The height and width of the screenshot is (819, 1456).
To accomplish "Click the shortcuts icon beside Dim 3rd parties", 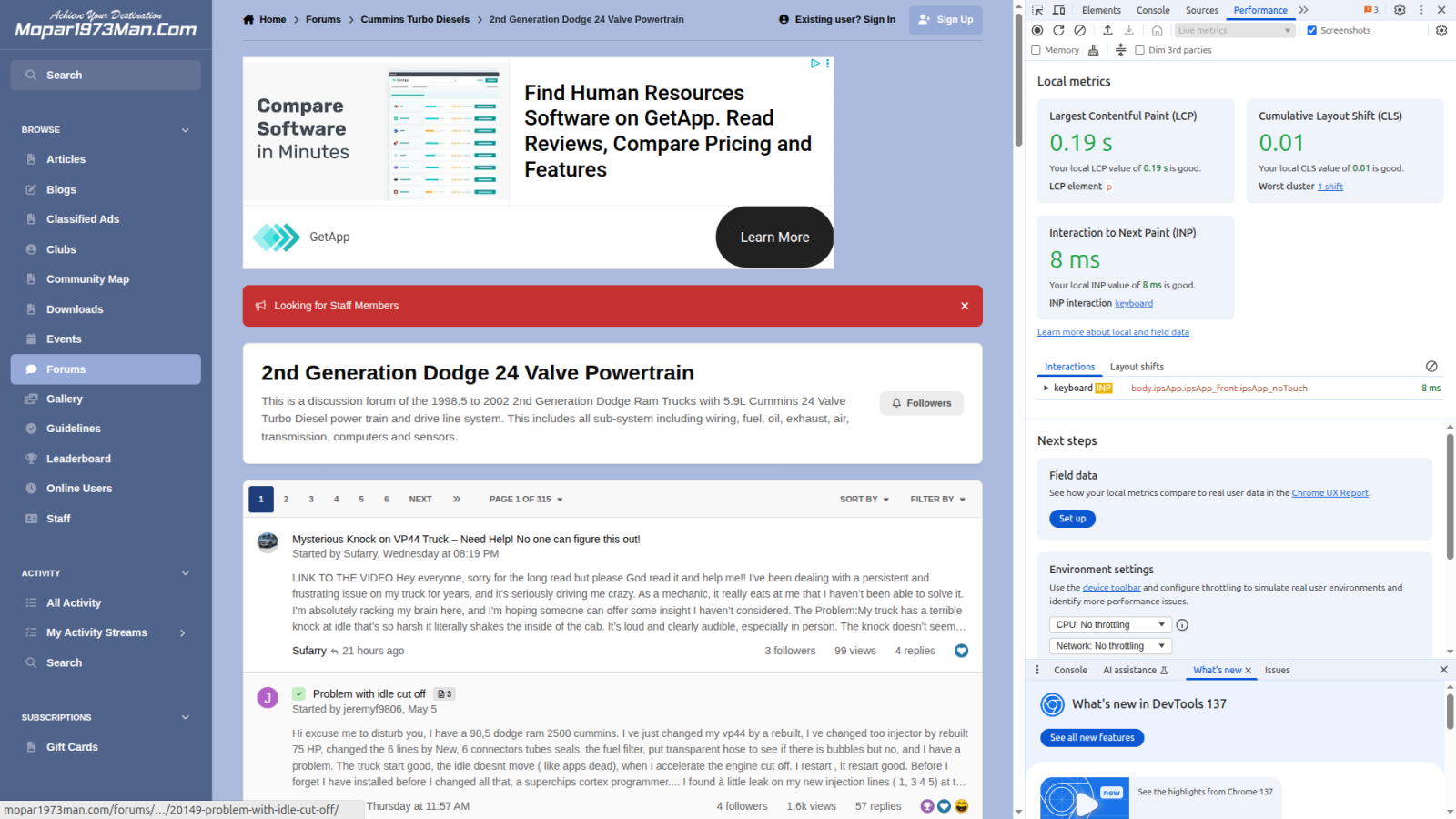I will (x=1120, y=50).
